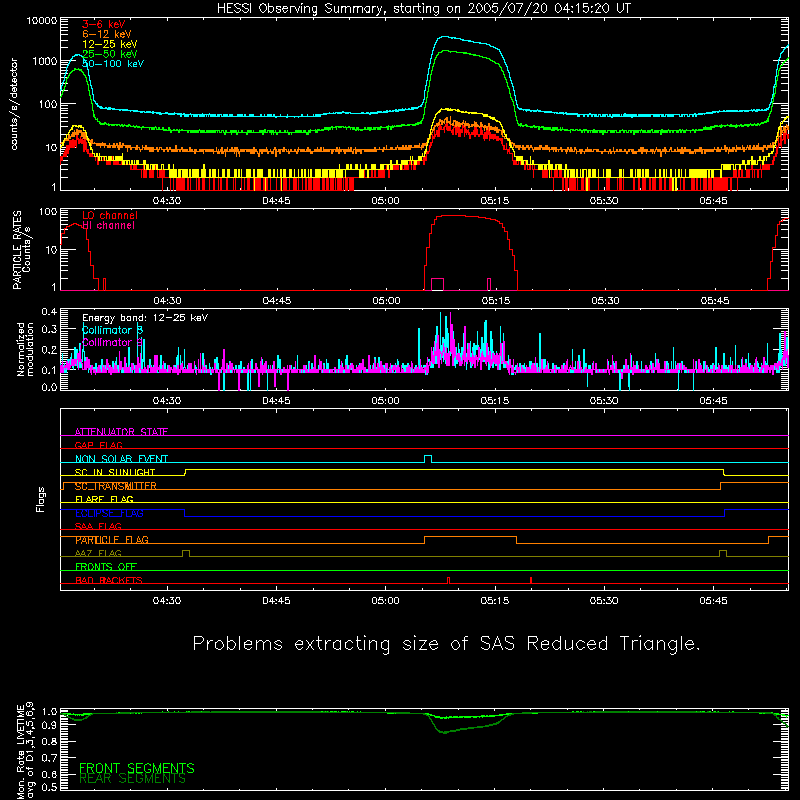Click the FLARE_FLAG label
The image size is (800, 800).
pyautogui.click(x=104, y=499)
